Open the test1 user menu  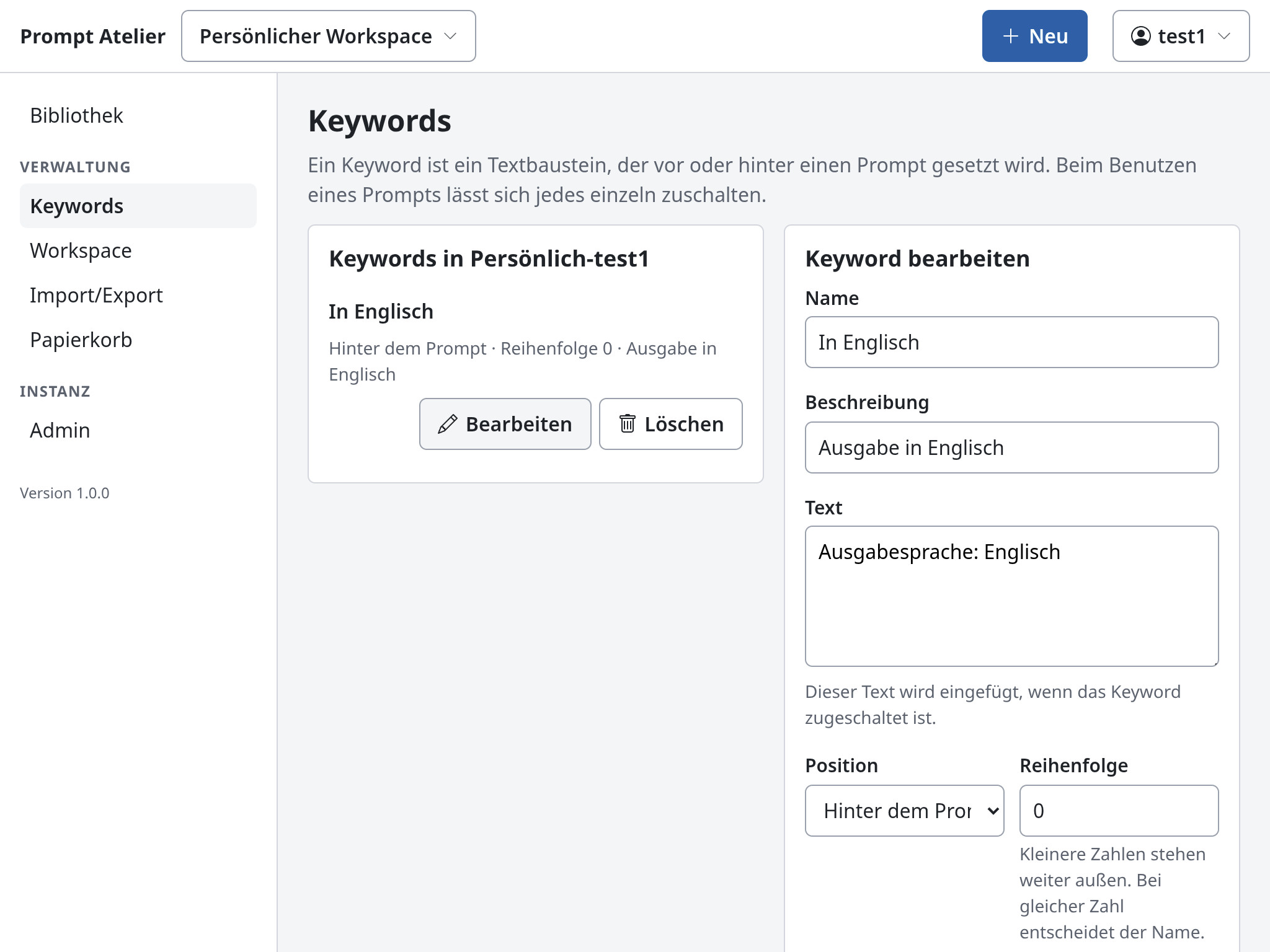(1181, 36)
